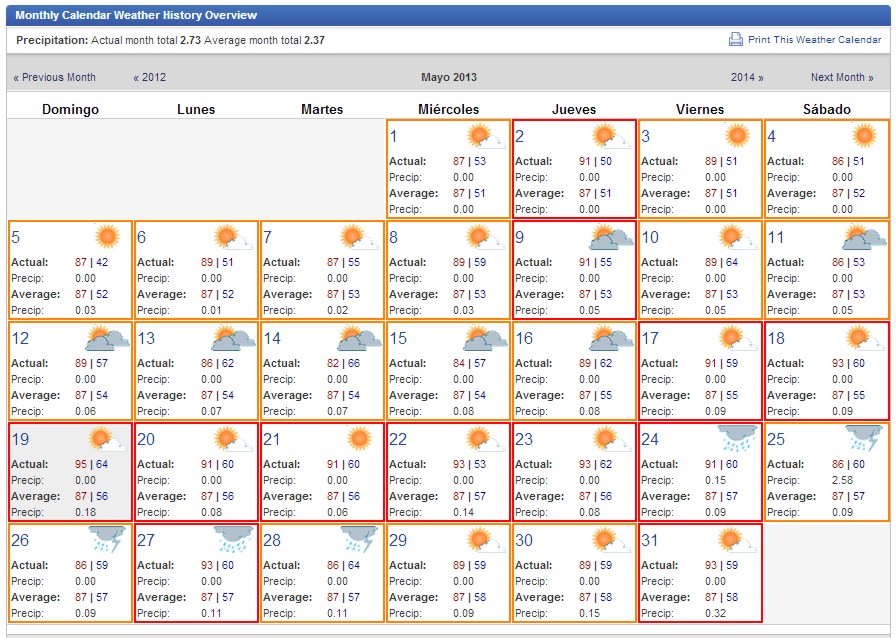Click the actual month total 2.73 value
The height and width of the screenshot is (638, 896).
click(x=190, y=41)
